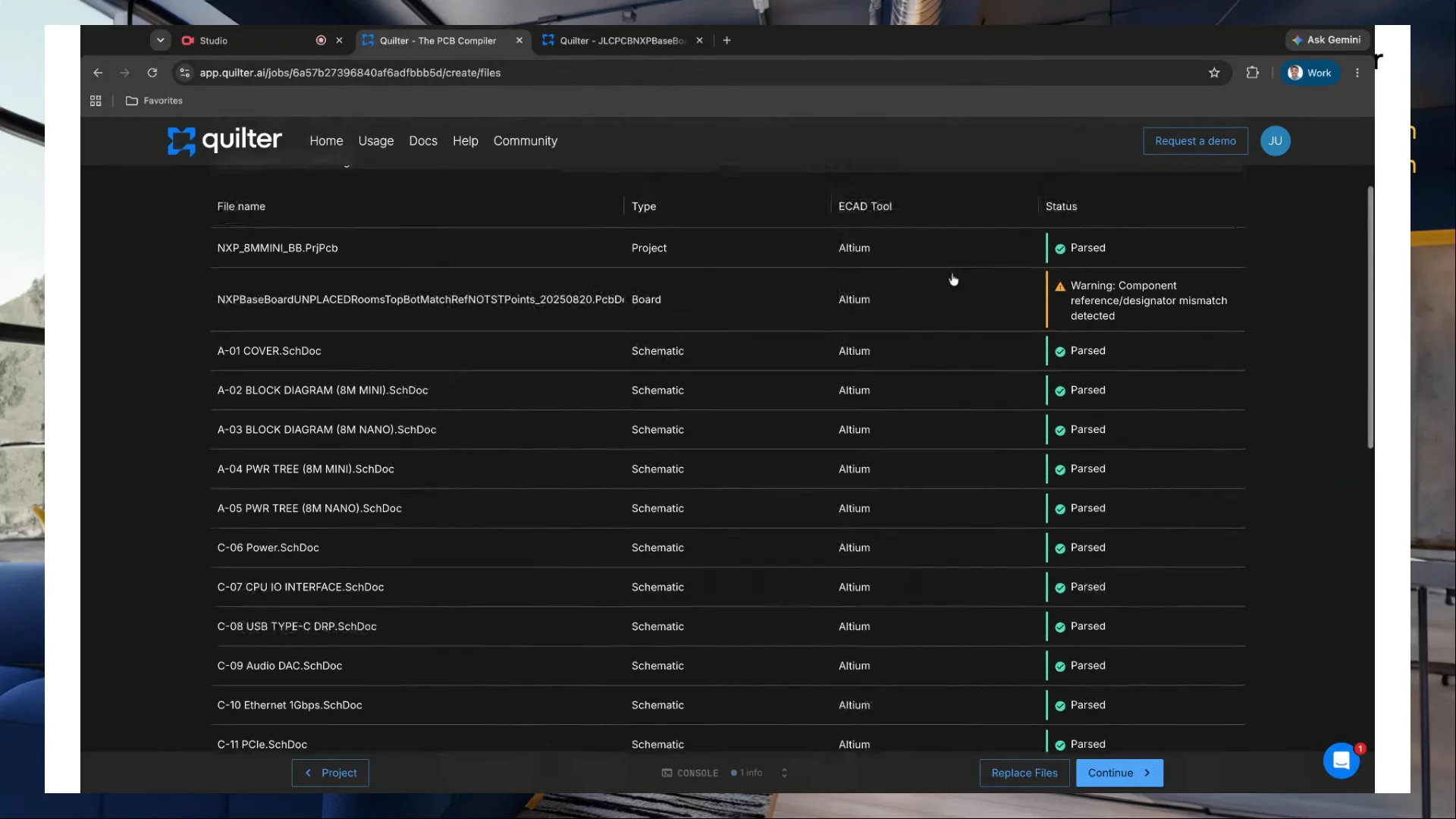Screen dimensions: 1456x819
Task: Click the recording indicator on Studio tab
Action: 321,40
